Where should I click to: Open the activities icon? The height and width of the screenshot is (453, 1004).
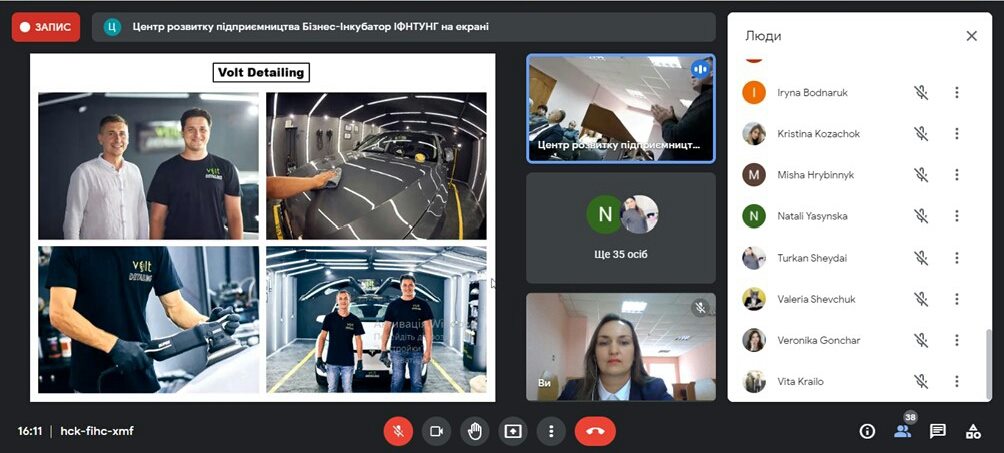(973, 431)
